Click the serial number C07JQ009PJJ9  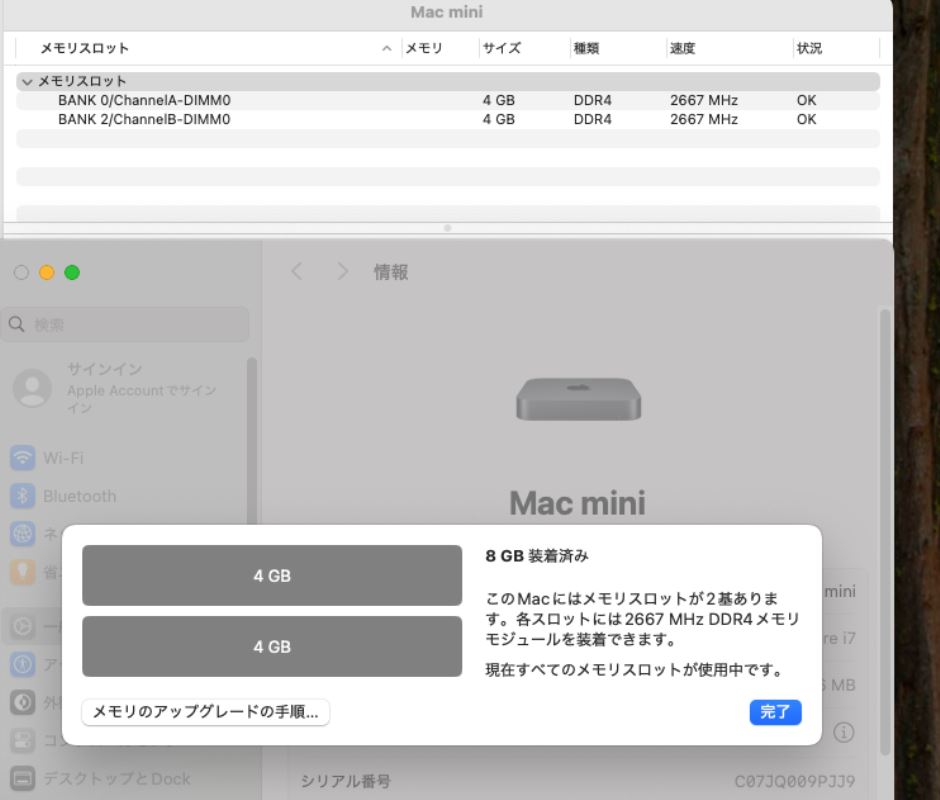pyautogui.click(x=795, y=781)
